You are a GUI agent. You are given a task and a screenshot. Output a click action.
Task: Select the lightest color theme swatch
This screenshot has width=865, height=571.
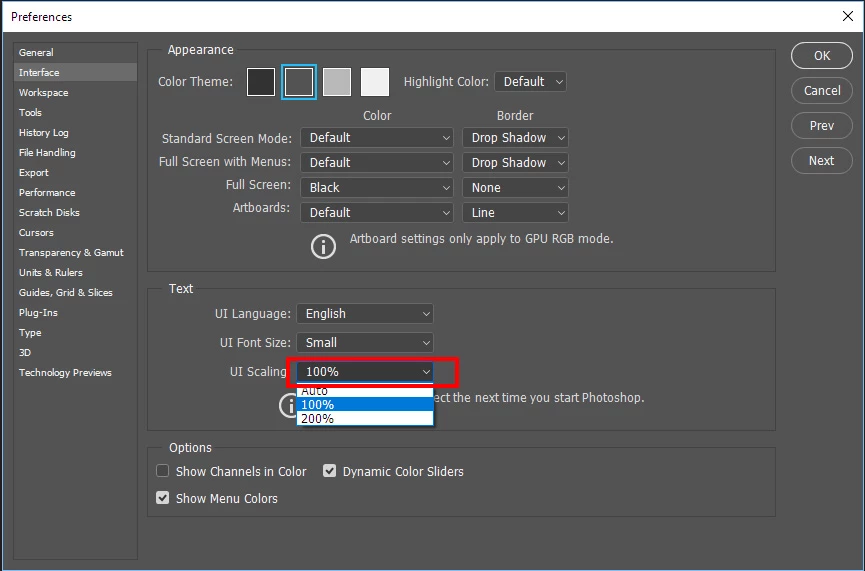coord(375,82)
